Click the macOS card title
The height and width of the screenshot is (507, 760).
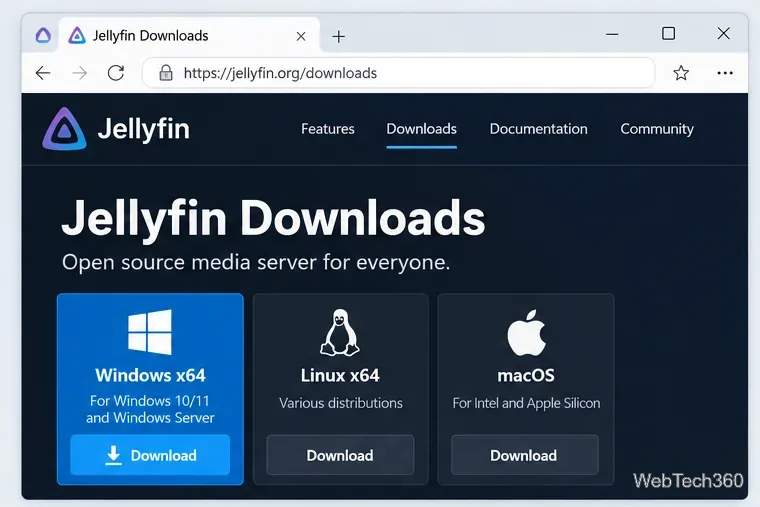tap(526, 376)
